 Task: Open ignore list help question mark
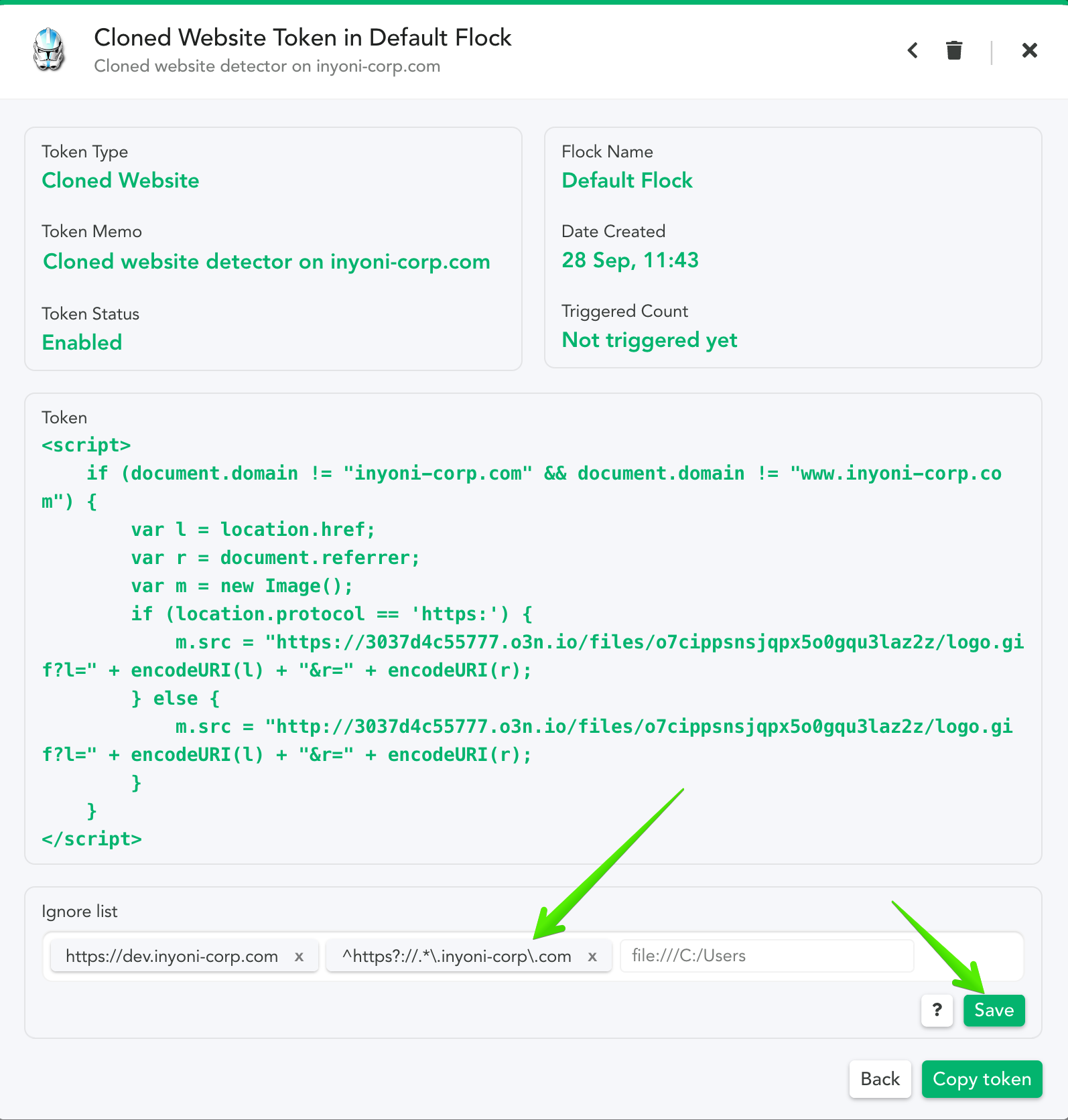click(x=937, y=1010)
